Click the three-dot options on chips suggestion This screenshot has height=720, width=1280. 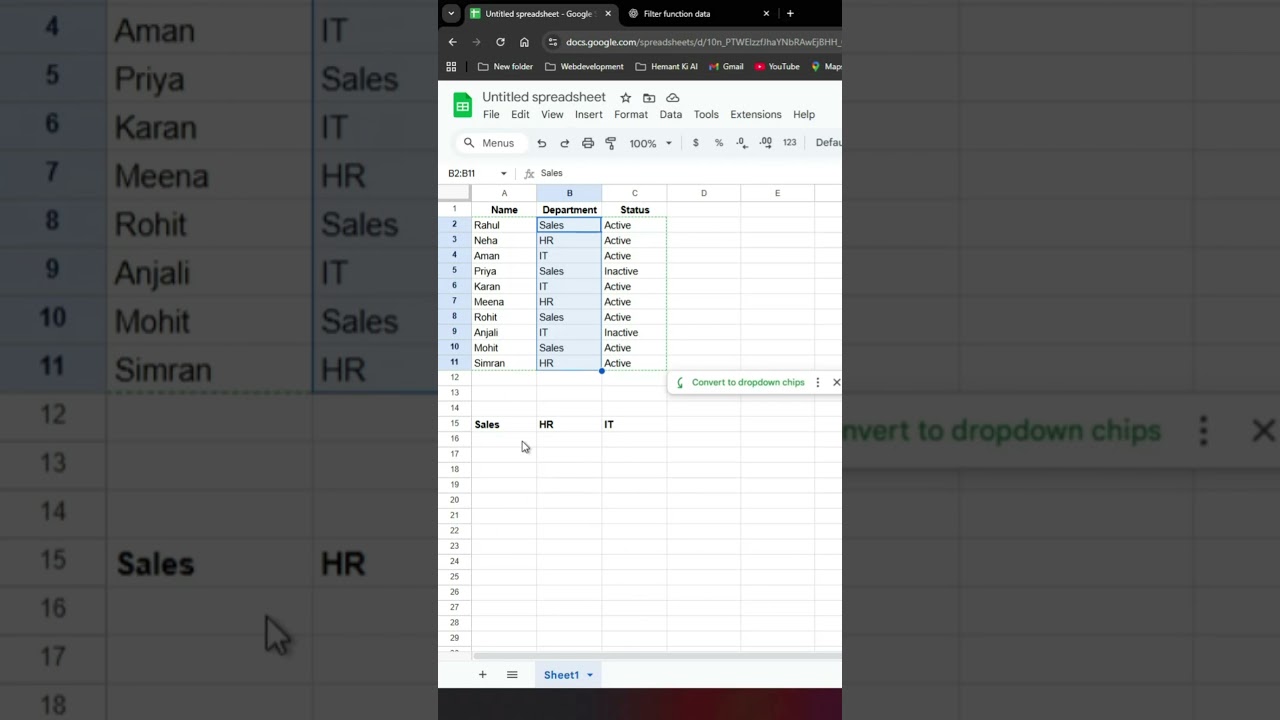818,382
